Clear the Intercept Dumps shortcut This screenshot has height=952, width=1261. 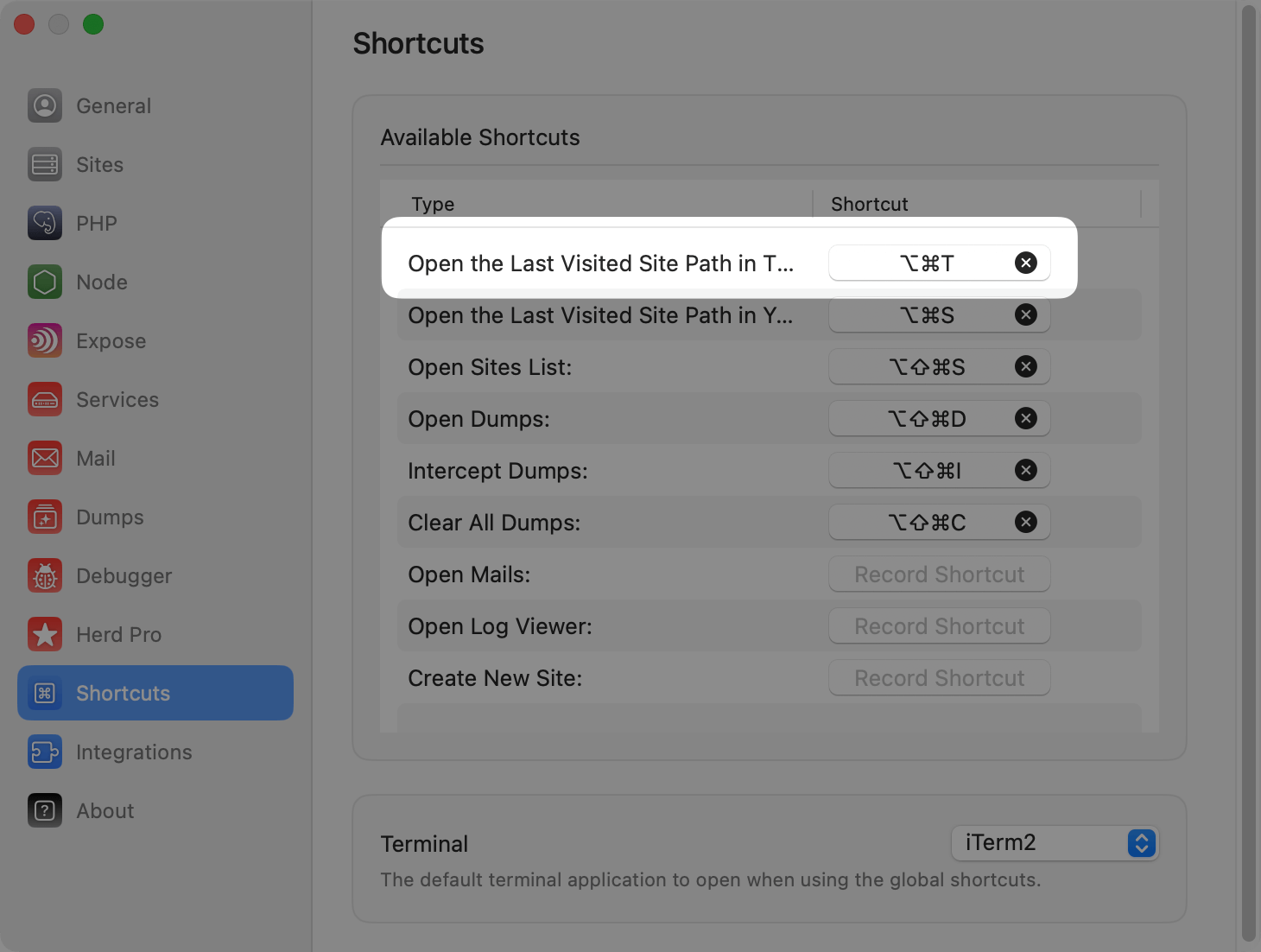click(x=1026, y=470)
